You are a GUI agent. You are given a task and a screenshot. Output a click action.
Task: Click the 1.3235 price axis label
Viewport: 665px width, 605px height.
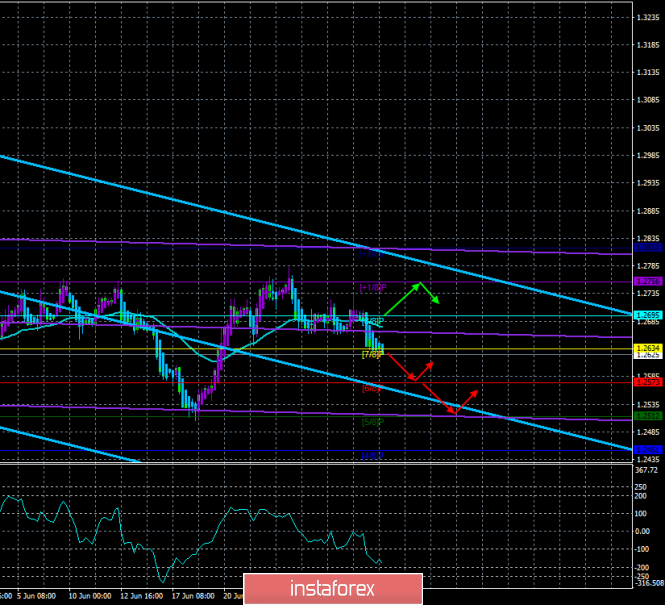click(x=648, y=17)
